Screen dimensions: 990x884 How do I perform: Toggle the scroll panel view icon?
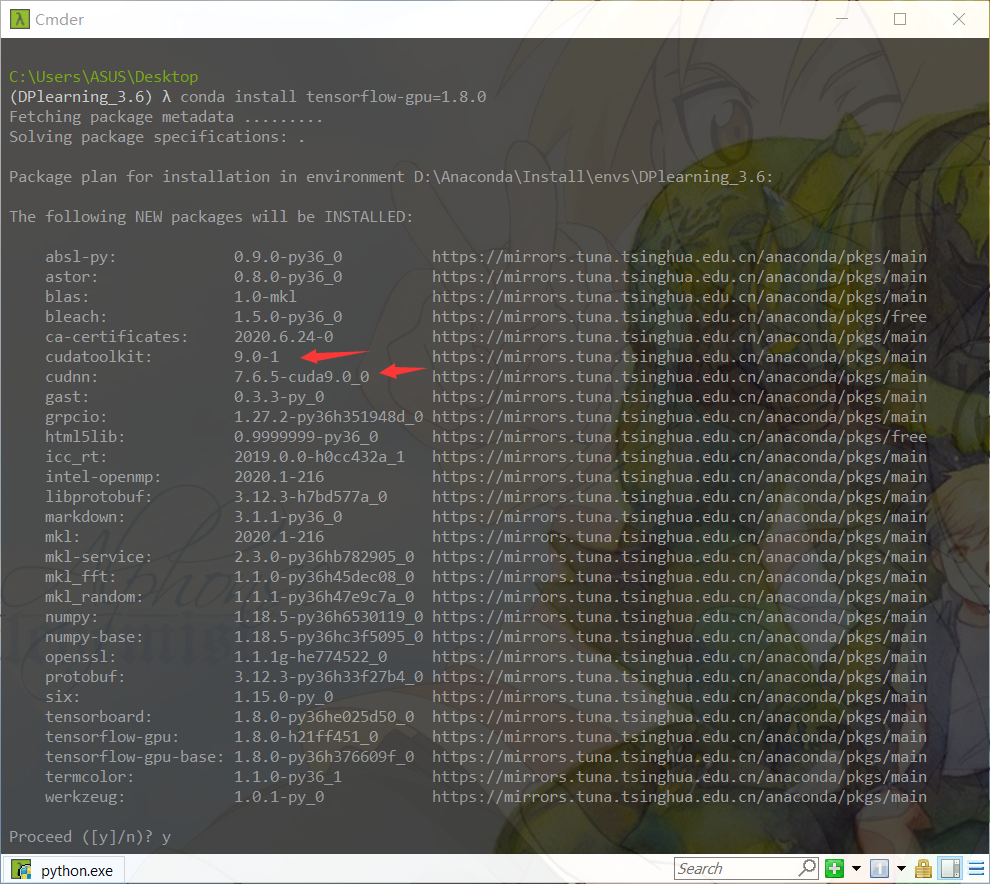(x=950, y=869)
